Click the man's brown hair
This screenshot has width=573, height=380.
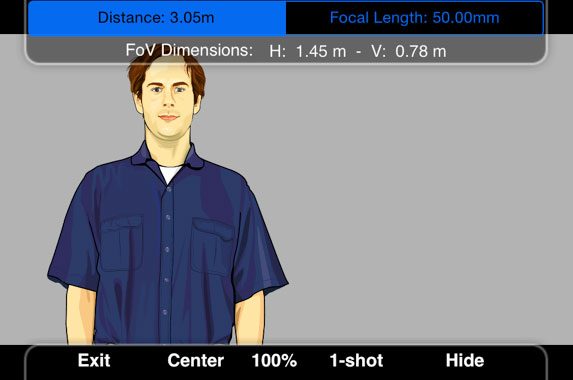pos(166,71)
